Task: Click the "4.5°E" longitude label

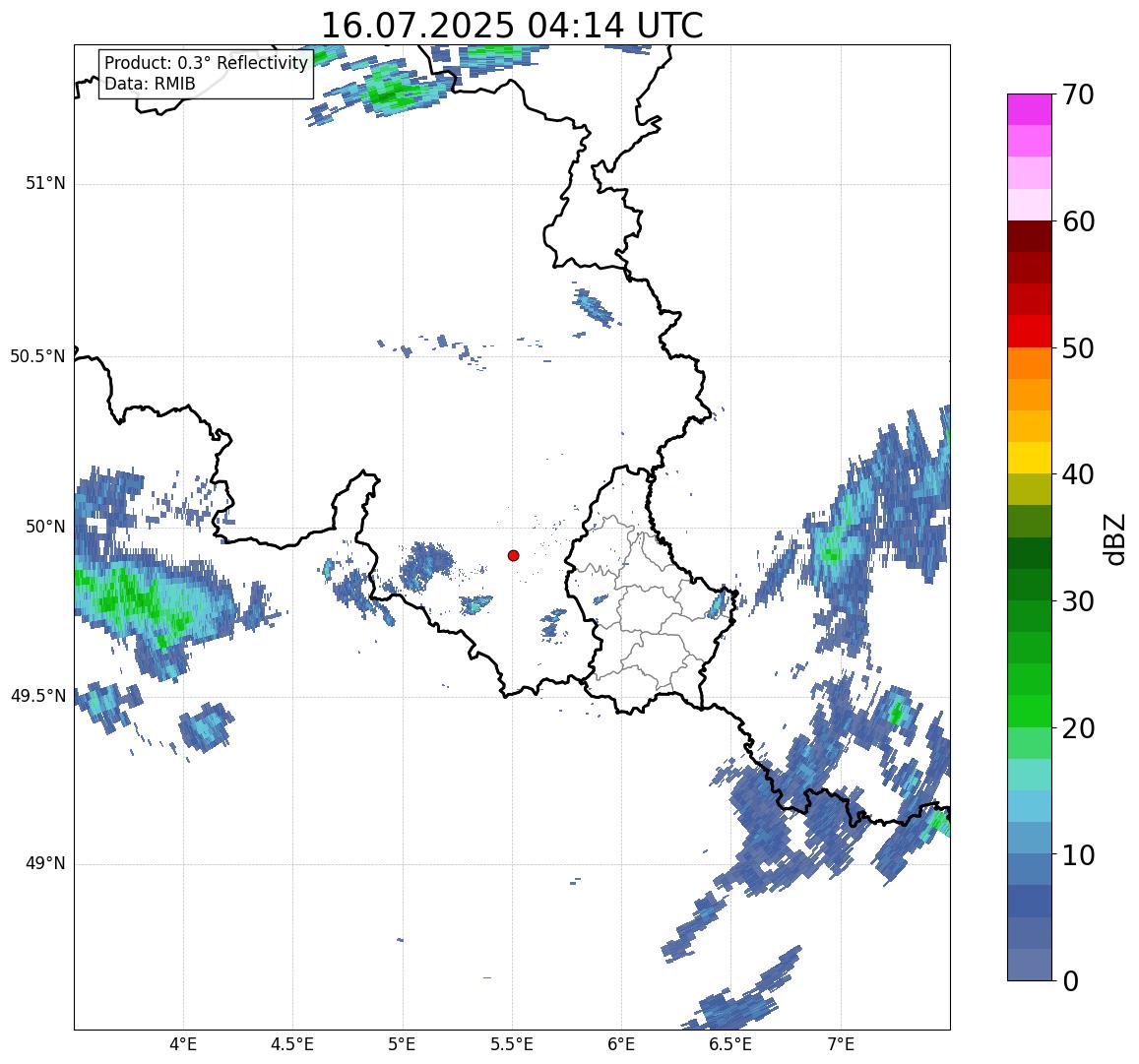Action: click(x=292, y=1044)
